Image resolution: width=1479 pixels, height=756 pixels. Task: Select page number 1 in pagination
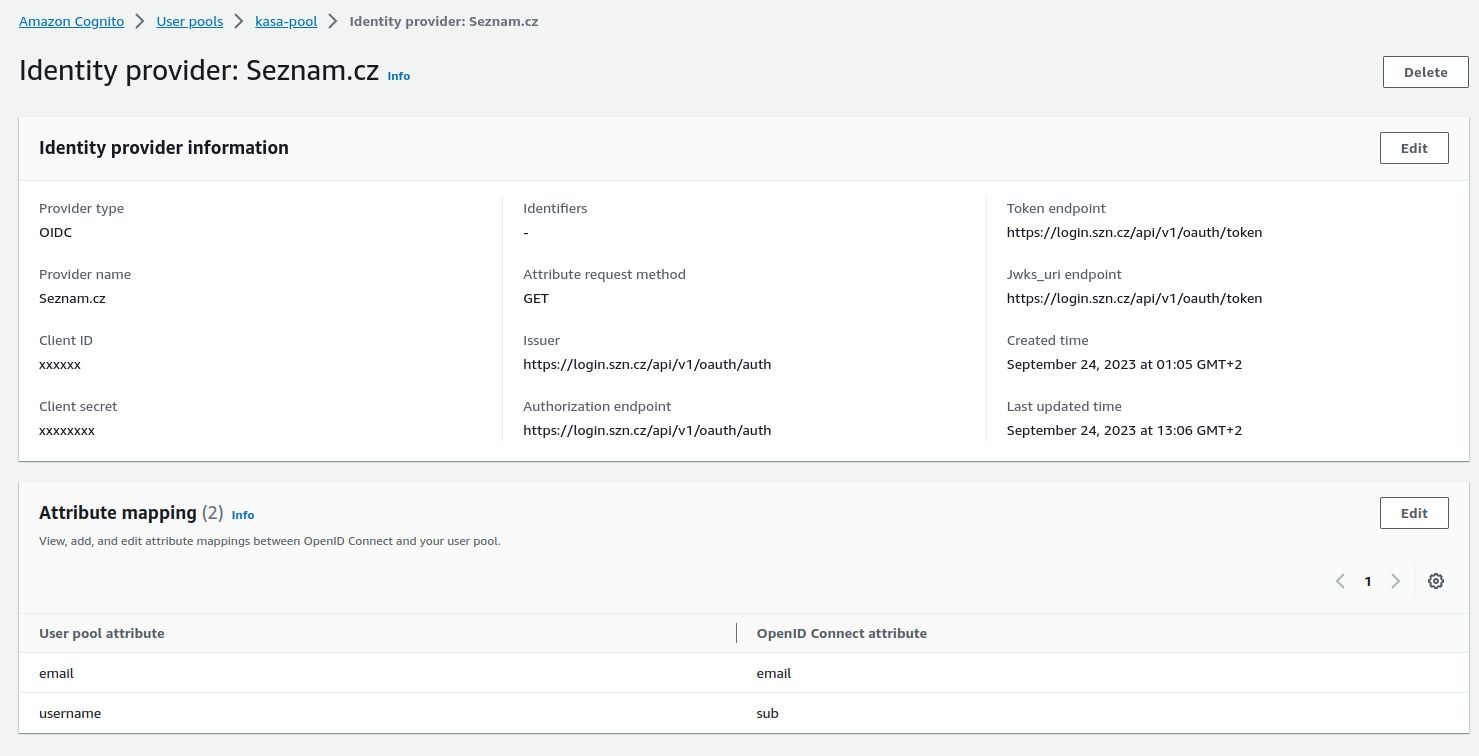click(1368, 581)
